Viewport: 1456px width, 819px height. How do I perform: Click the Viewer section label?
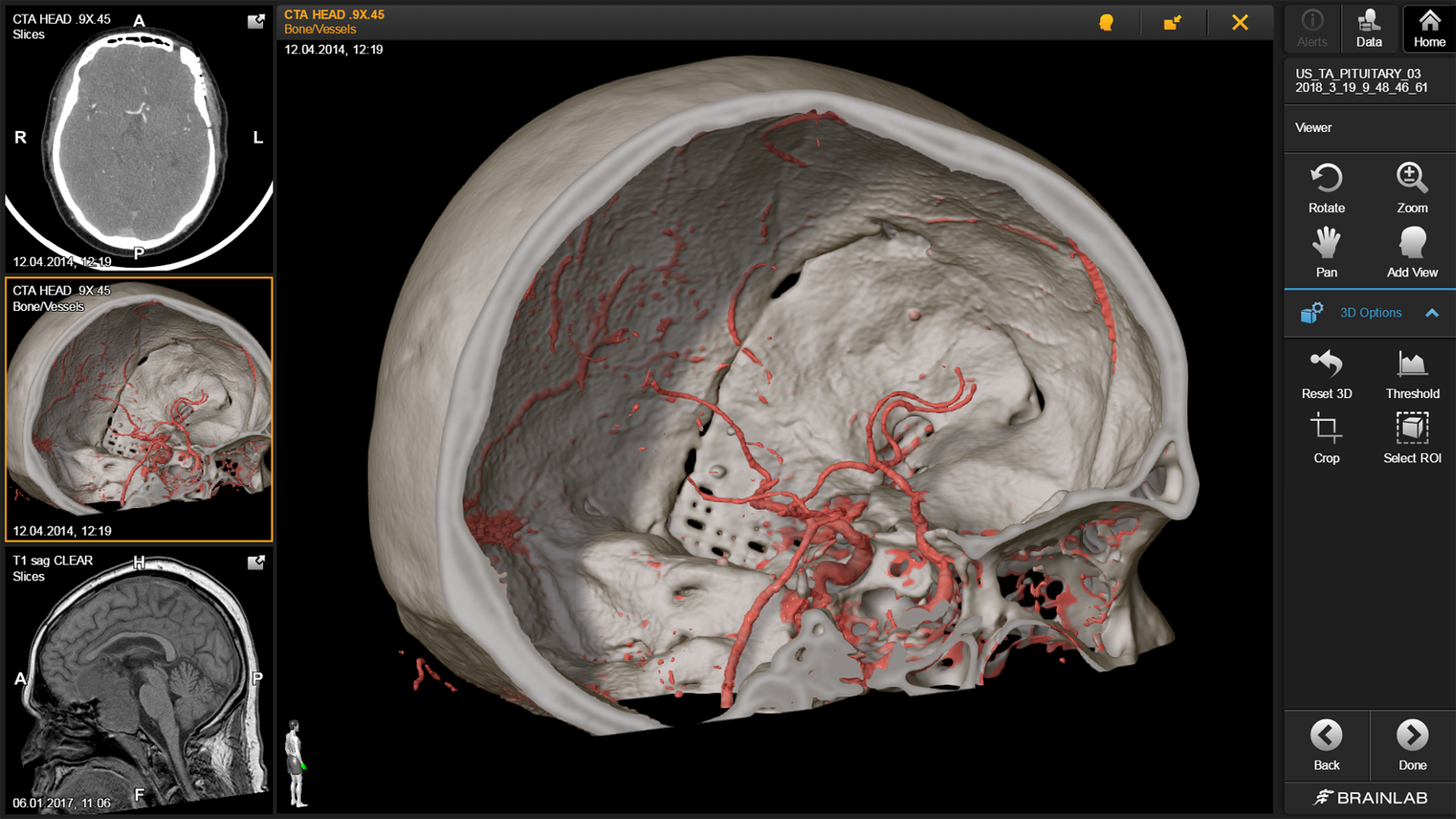pyautogui.click(x=1313, y=127)
